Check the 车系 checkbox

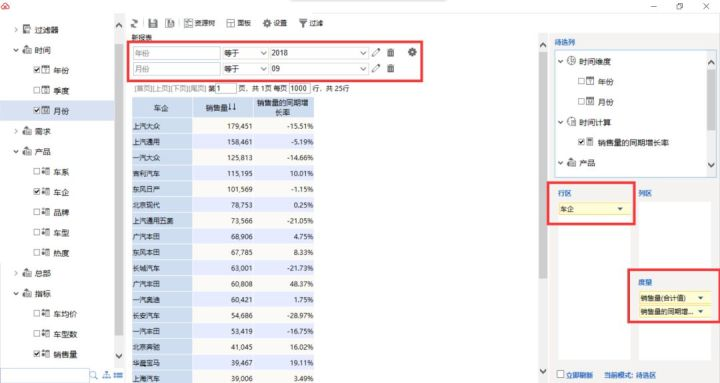37,171
